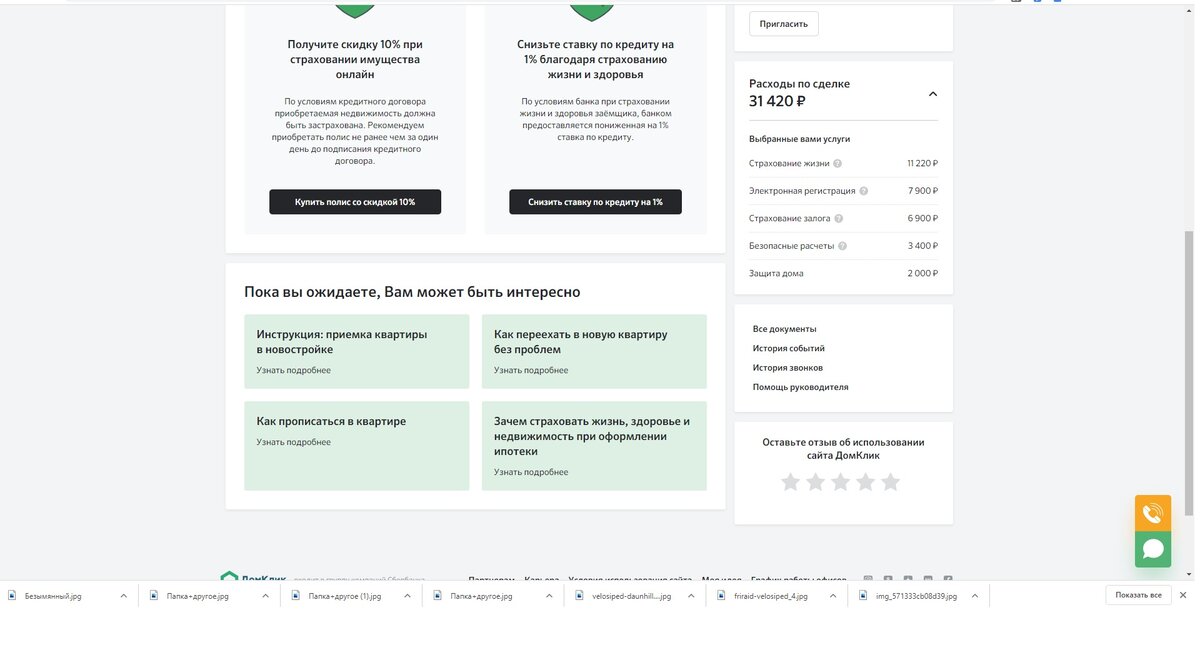1200x650 pixels.
Task: Open downloaded file Безымянный.jpg
Action: pos(52,595)
